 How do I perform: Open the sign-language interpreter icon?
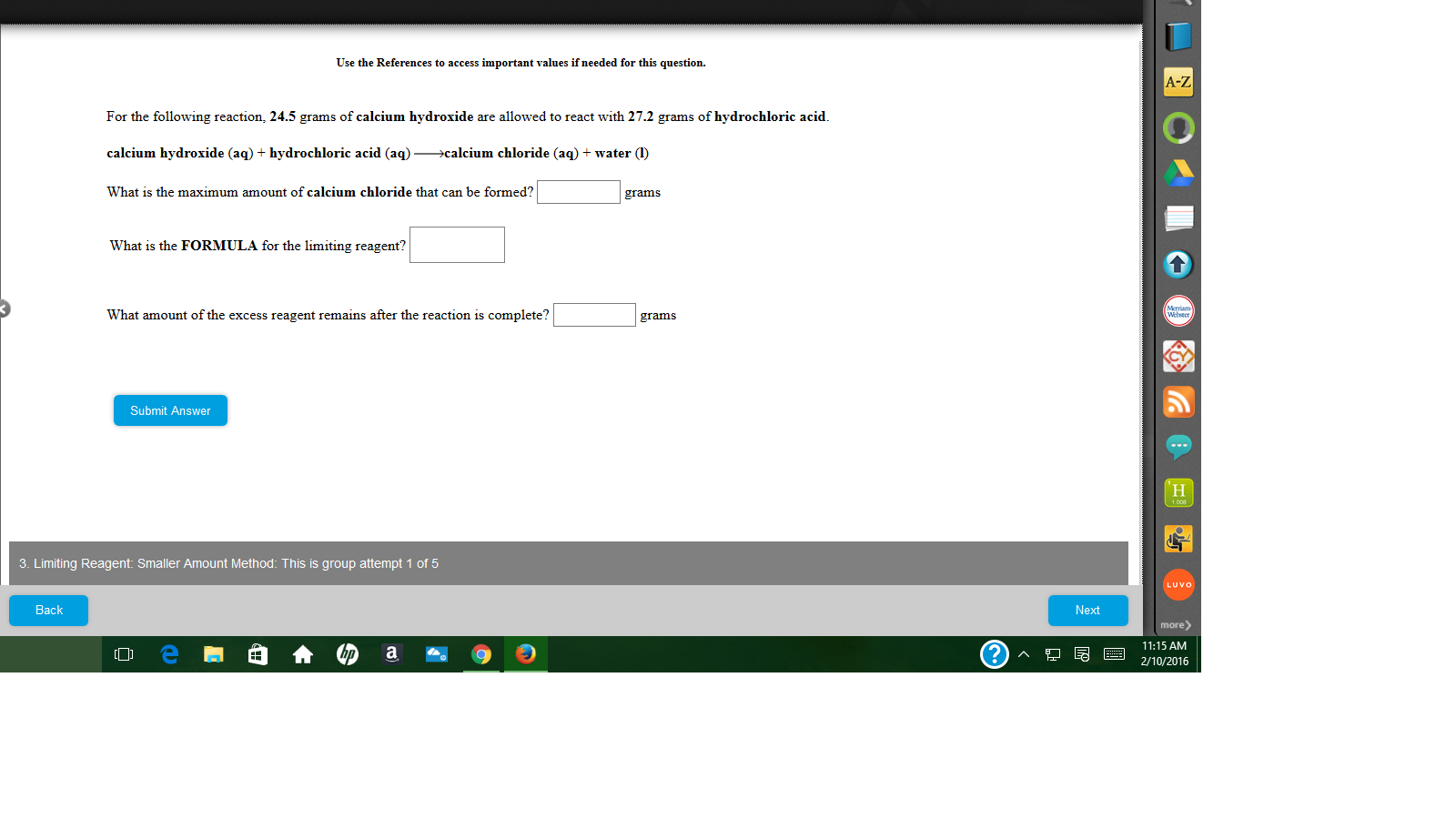click(1178, 539)
